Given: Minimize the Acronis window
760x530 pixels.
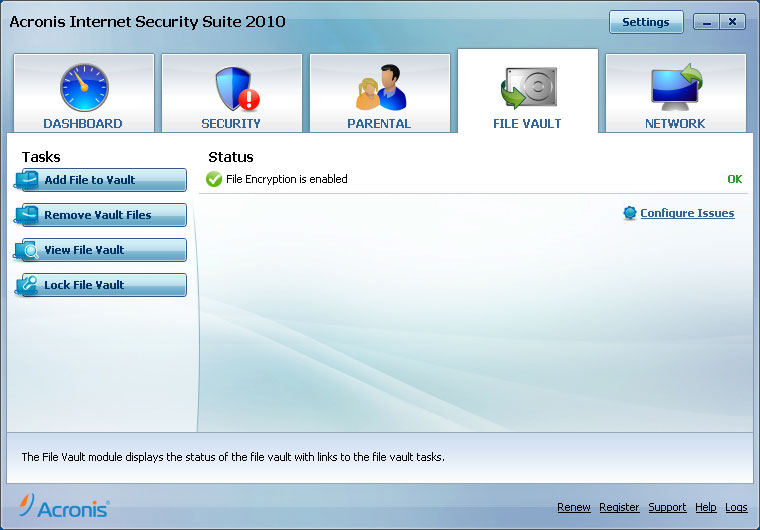Looking at the screenshot, I should [706, 22].
